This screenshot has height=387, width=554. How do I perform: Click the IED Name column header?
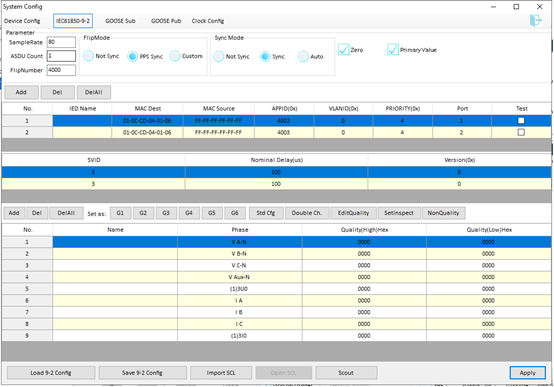[x=82, y=109]
